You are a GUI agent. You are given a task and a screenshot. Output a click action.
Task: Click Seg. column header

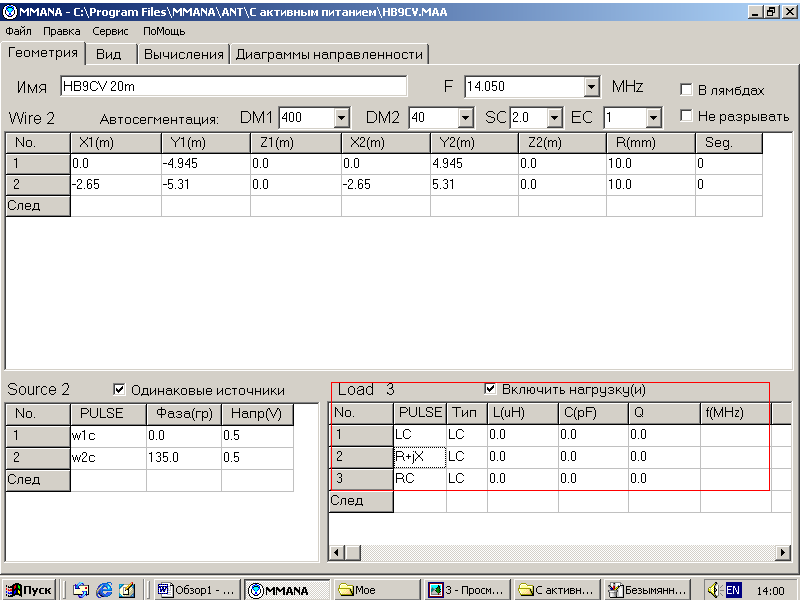click(x=729, y=143)
